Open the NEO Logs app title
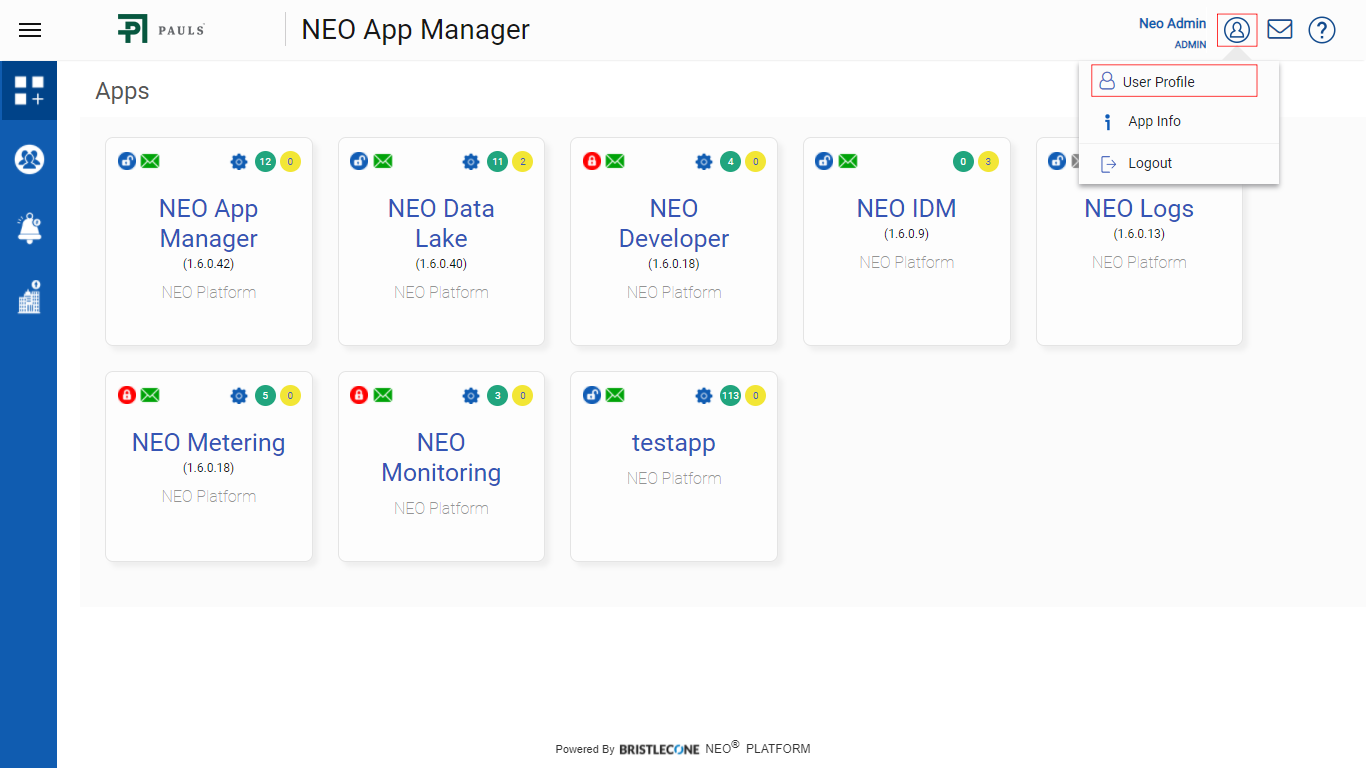This screenshot has height=768, width=1366. 1139,208
